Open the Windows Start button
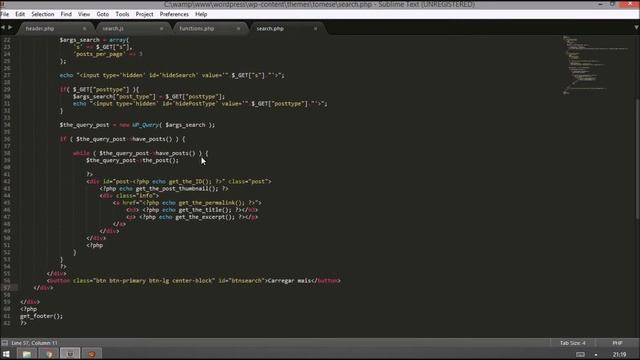The height and width of the screenshot is (360, 640). click(x=6, y=354)
